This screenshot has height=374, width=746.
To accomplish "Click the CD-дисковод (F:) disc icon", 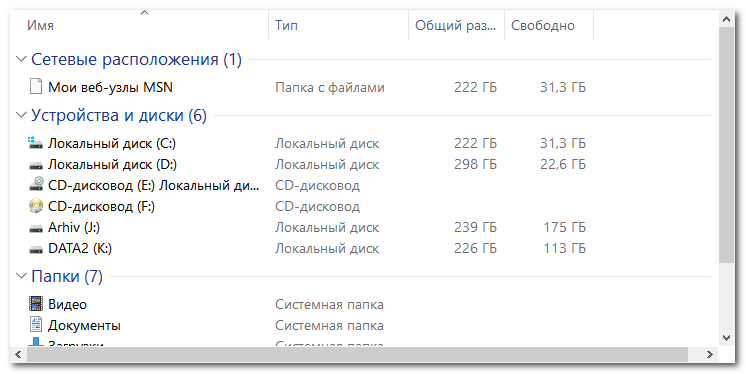I will pyautogui.click(x=36, y=206).
